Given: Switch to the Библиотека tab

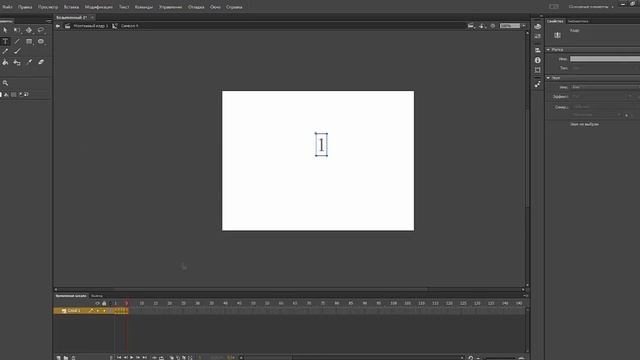Looking at the screenshot, I should pos(578,21).
